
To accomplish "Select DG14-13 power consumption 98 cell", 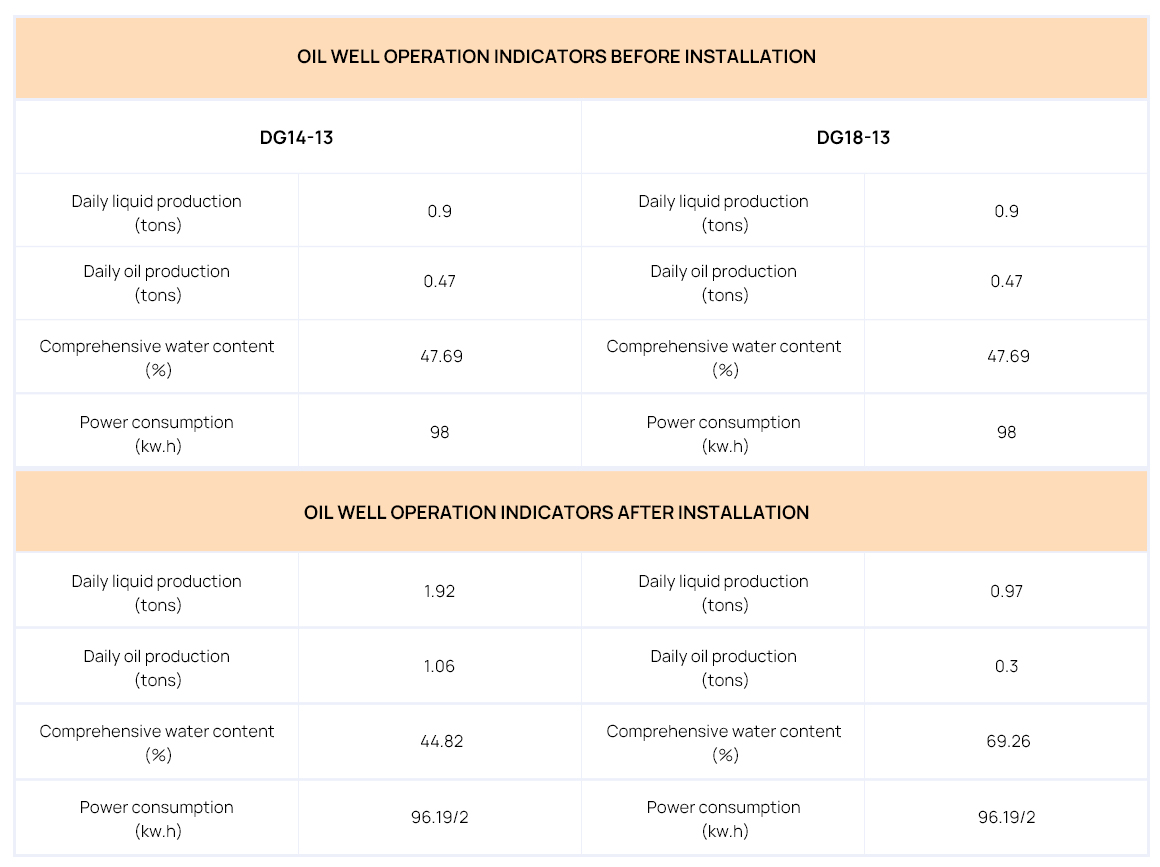I will click(x=439, y=432).
